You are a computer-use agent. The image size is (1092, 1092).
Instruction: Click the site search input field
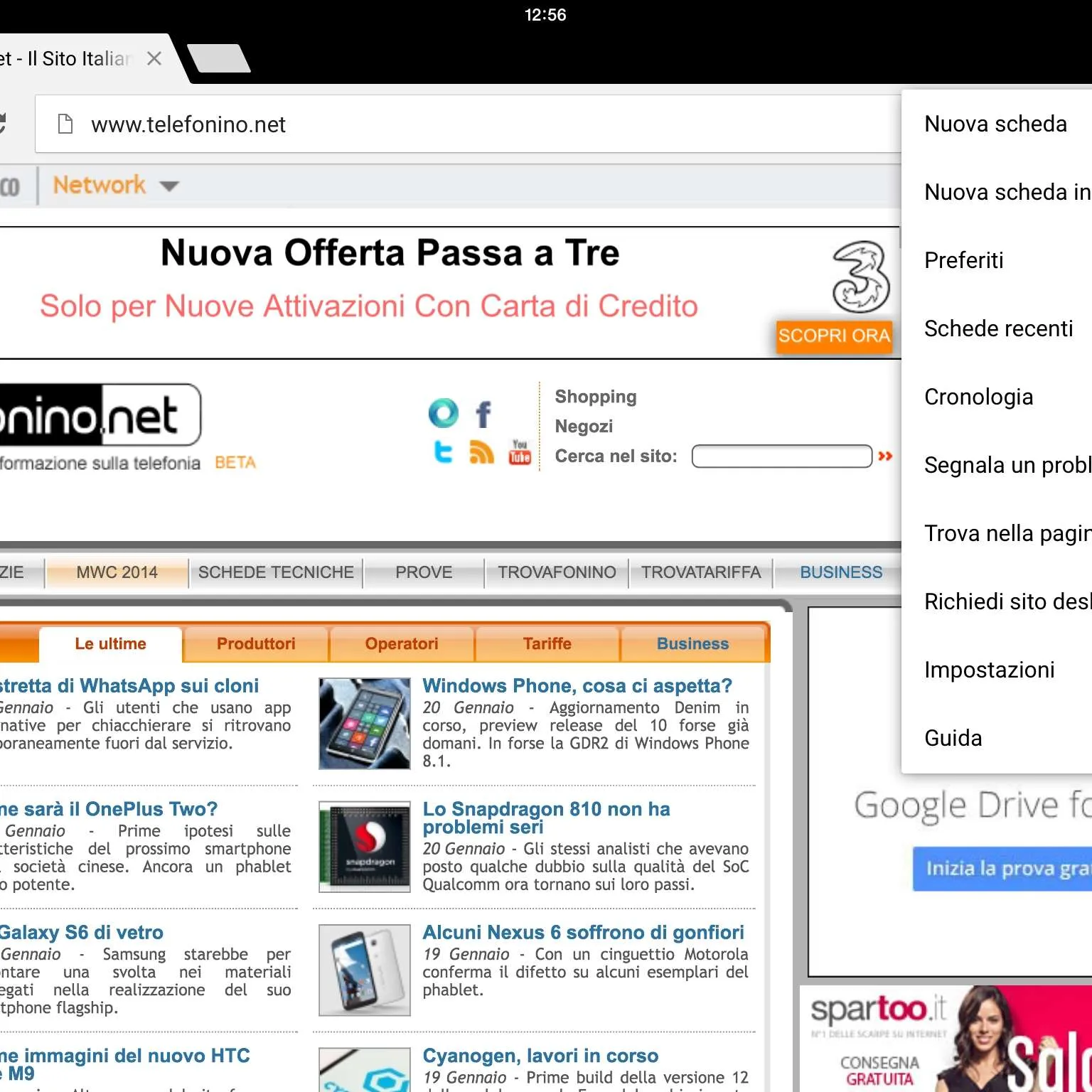click(x=782, y=456)
